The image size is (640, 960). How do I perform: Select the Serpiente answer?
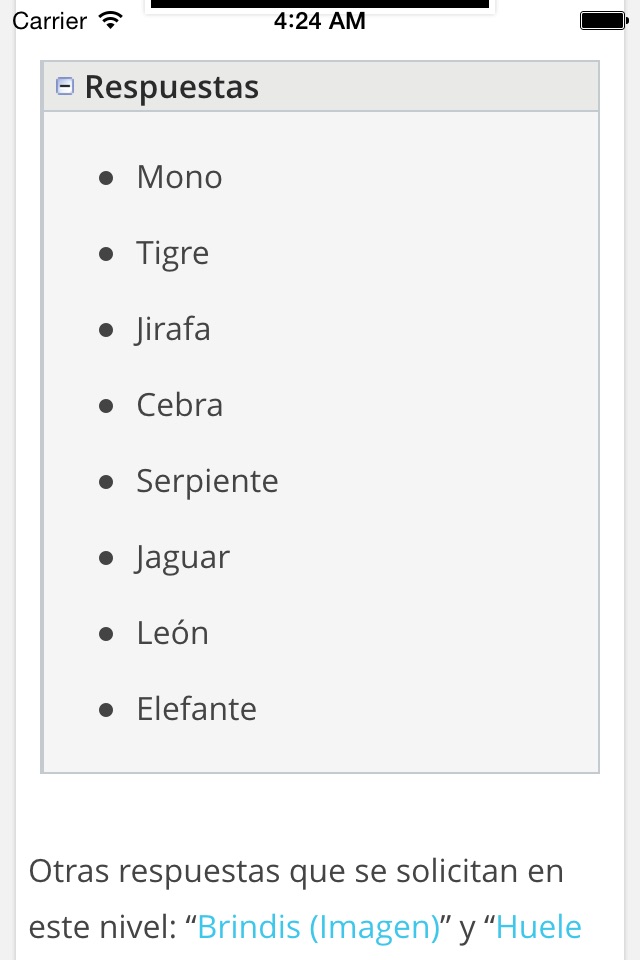tap(207, 481)
